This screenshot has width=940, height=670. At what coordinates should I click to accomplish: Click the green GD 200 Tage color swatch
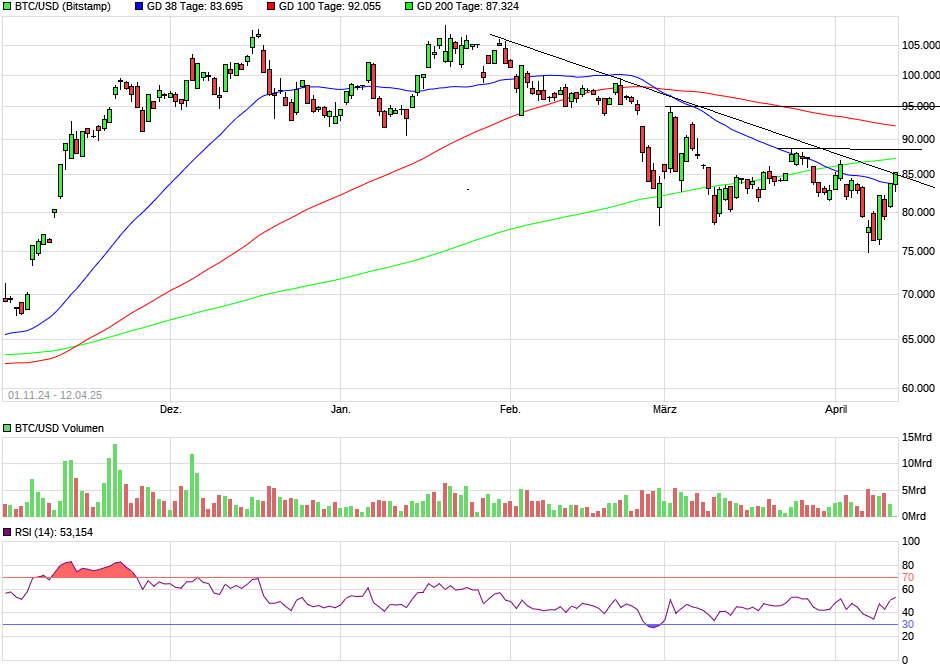409,7
